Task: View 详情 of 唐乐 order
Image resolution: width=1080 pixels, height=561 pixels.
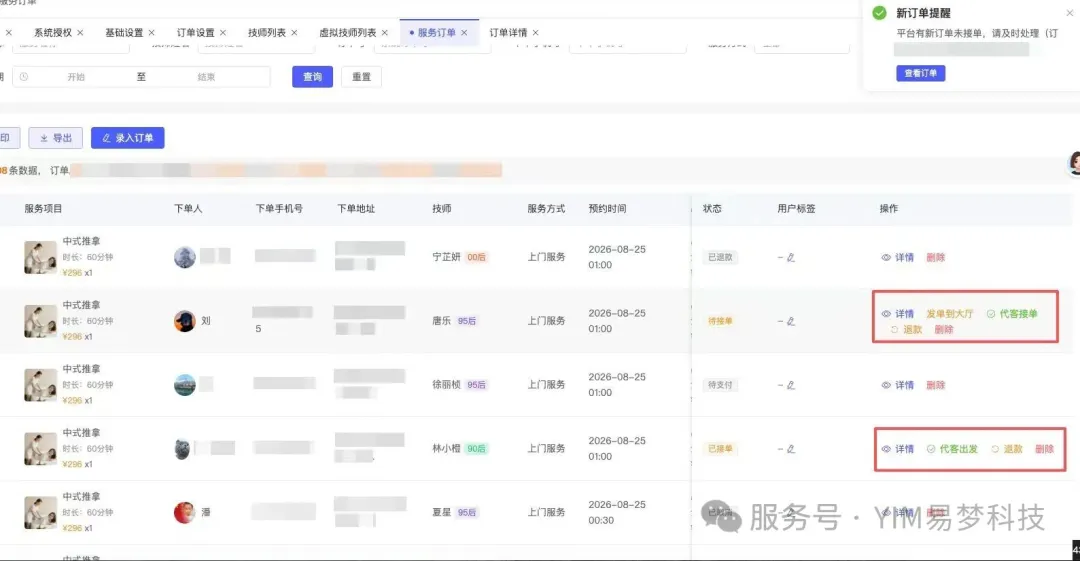Action: [898, 314]
